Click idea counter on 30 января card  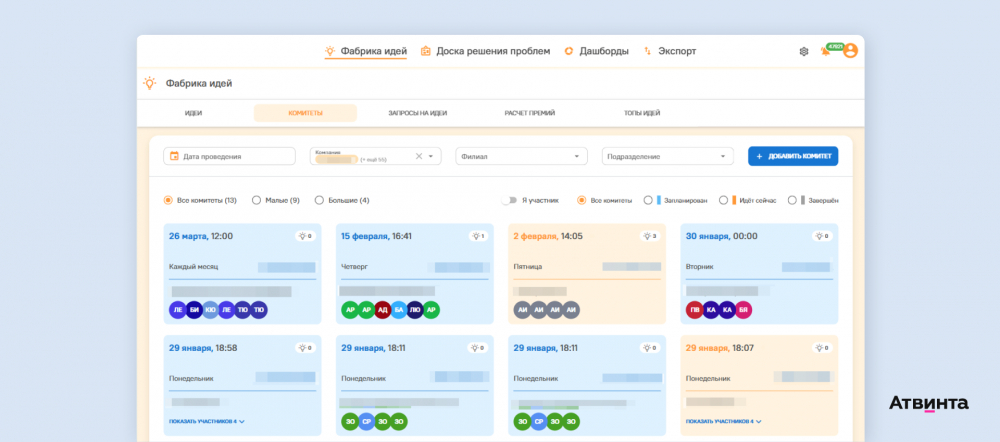pos(822,236)
